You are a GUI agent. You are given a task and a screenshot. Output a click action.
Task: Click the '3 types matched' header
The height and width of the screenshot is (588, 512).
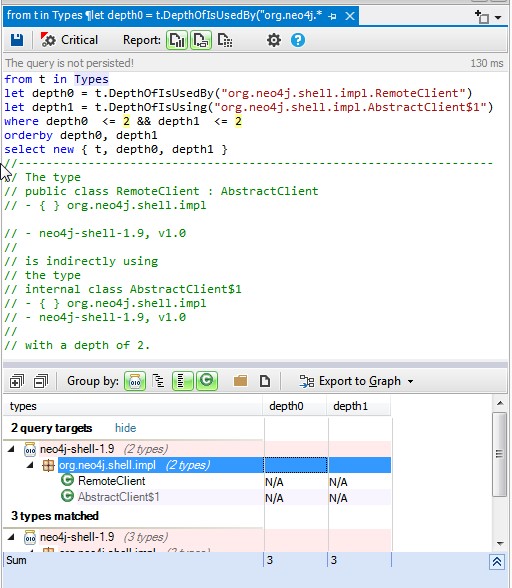click(x=55, y=516)
